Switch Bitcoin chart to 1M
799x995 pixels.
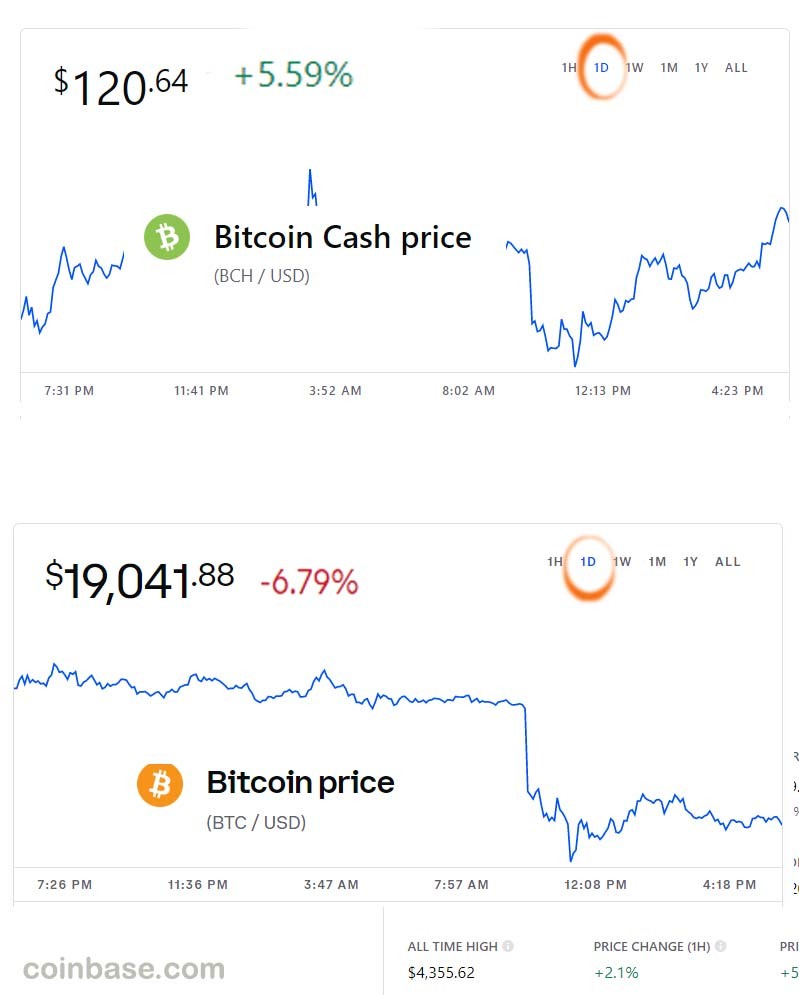coord(657,562)
